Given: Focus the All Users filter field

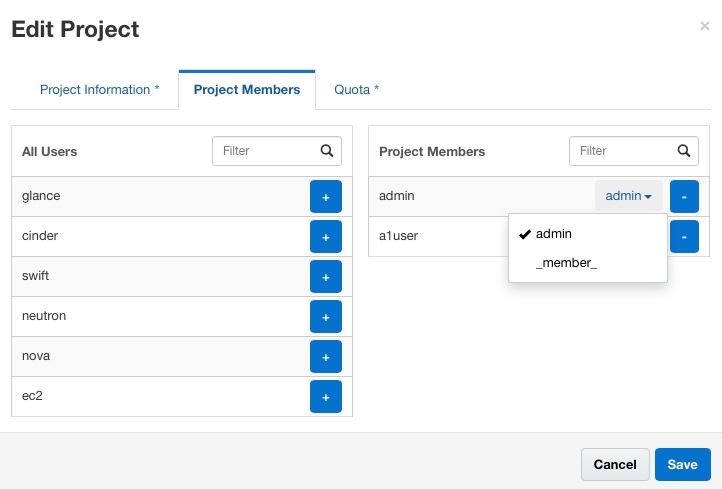Looking at the screenshot, I should (265, 151).
